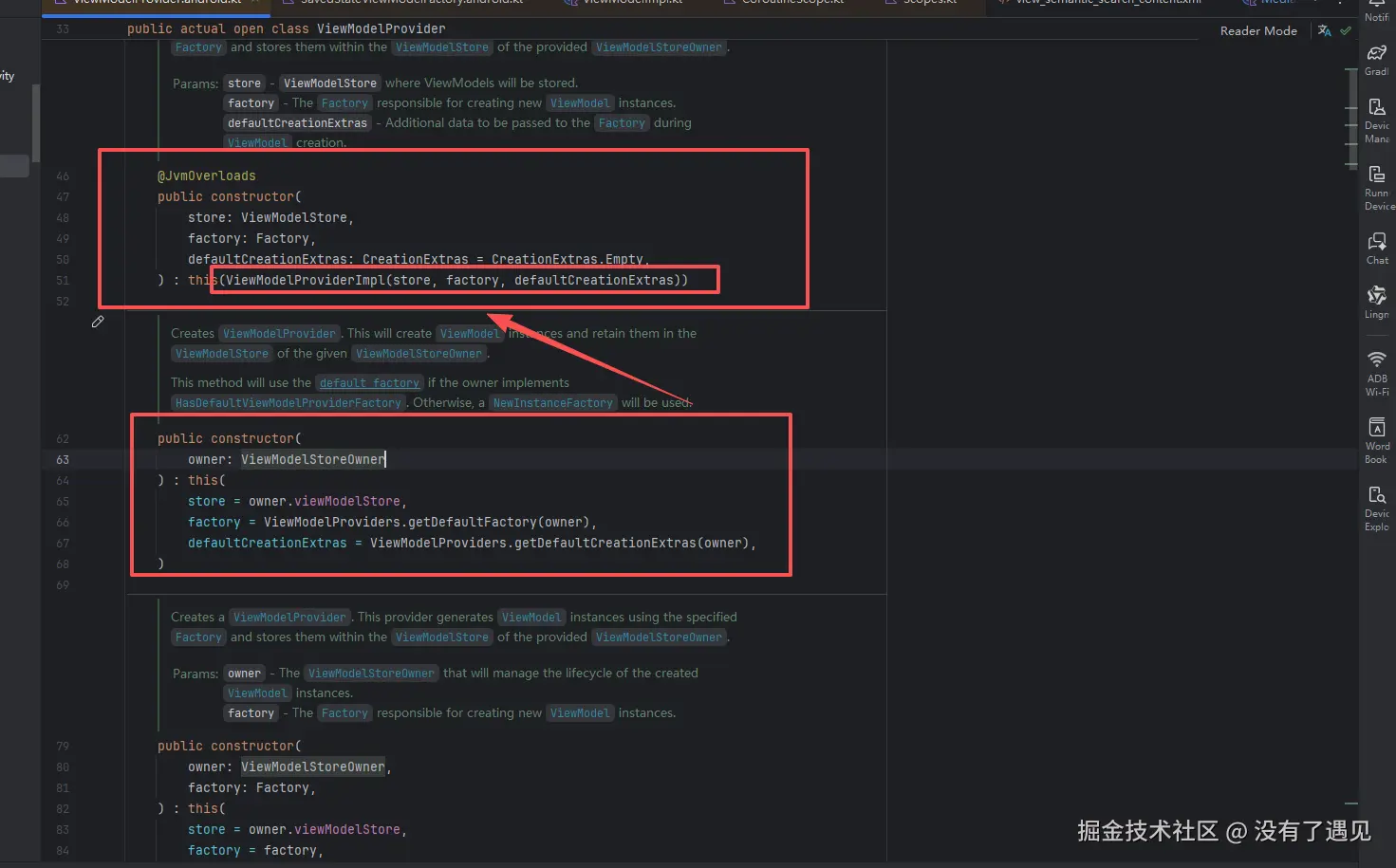Open the Chat assistant panel
The height and width of the screenshot is (868, 1396).
1377,249
